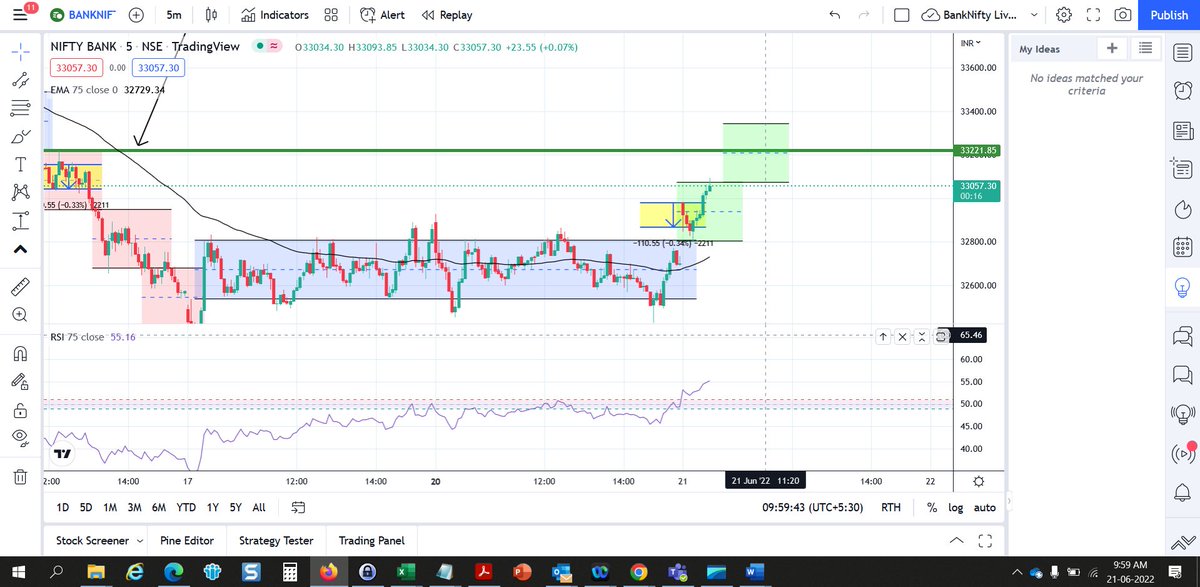Select the patterns tool
Image resolution: width=1200 pixels, height=587 pixels.
(x=20, y=192)
